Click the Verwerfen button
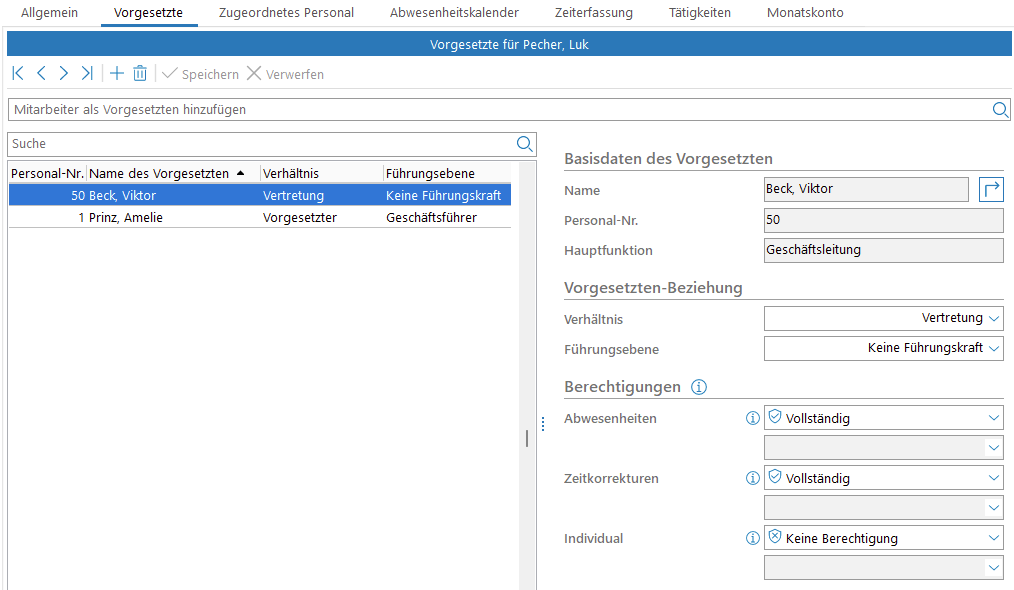1014x590 pixels. (285, 74)
